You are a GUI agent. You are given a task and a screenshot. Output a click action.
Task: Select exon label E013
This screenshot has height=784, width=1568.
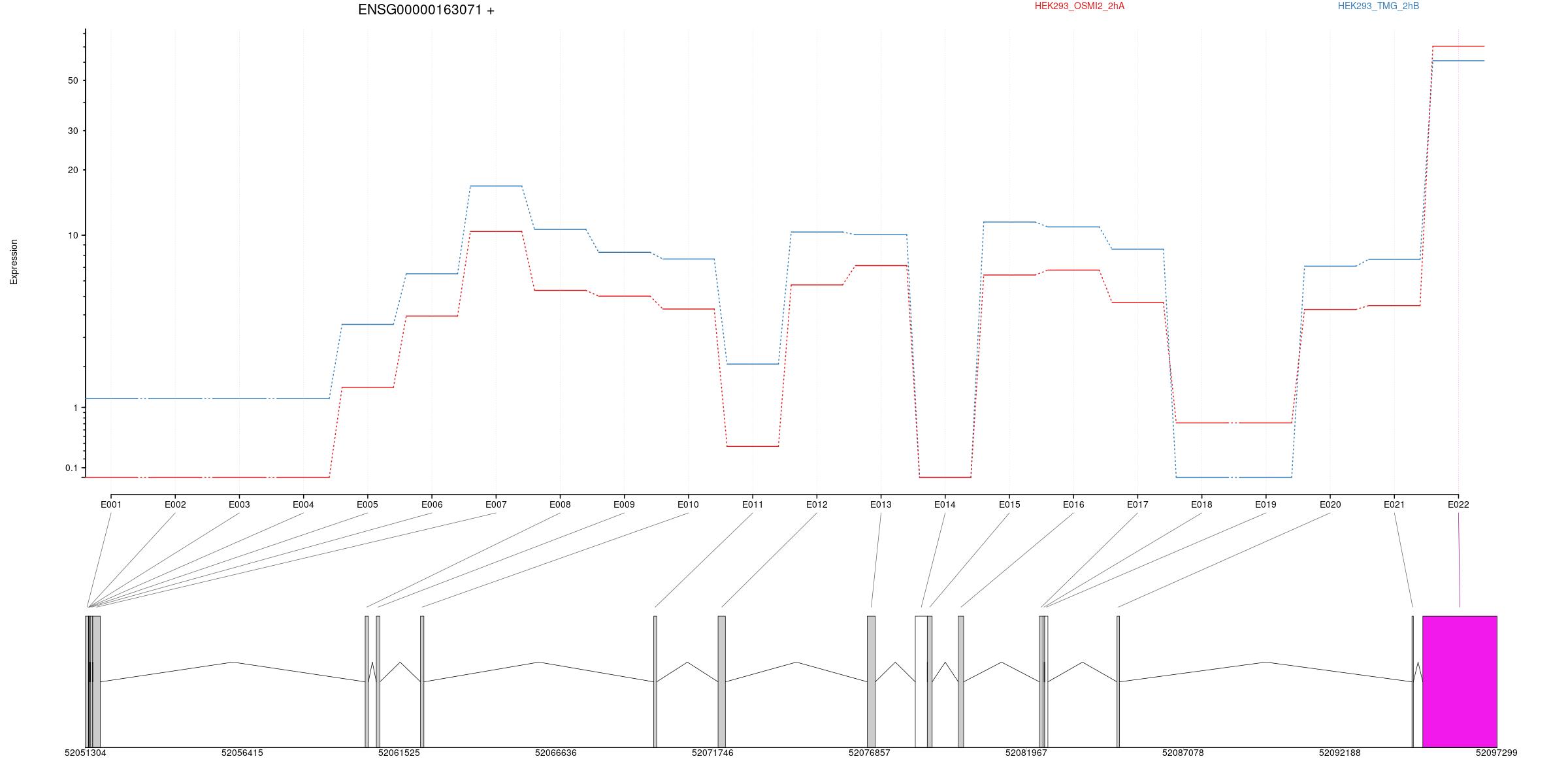[x=881, y=504]
